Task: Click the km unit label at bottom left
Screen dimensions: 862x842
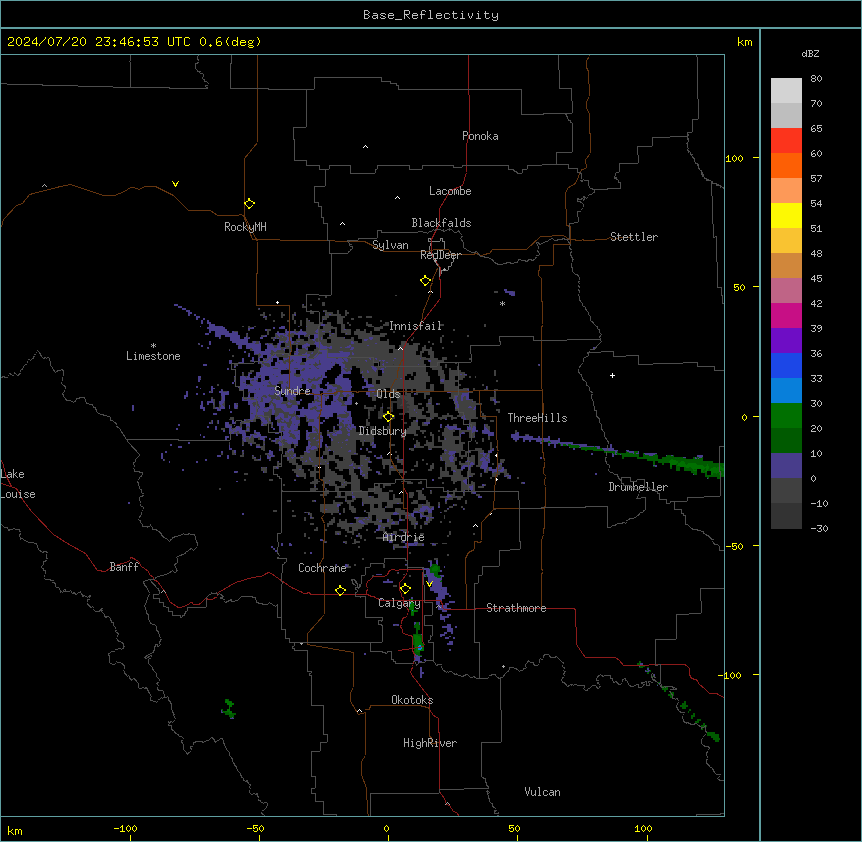Action: click(x=14, y=831)
